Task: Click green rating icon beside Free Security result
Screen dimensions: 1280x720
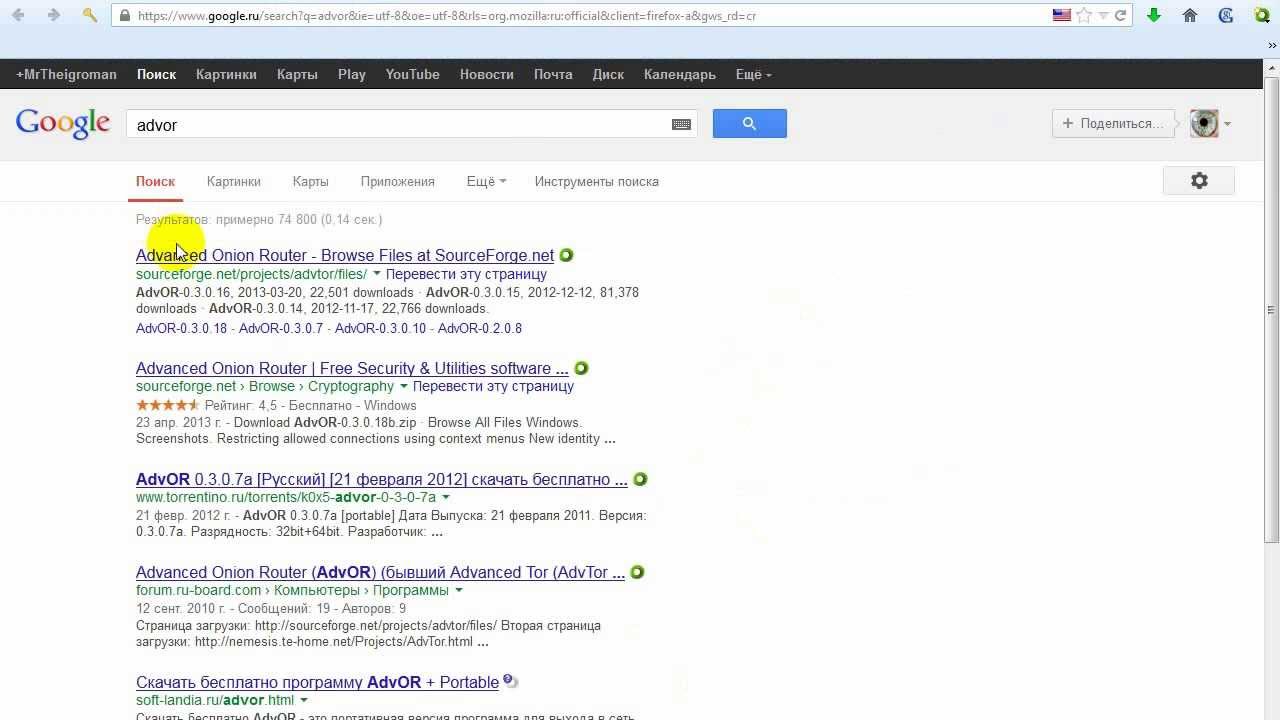Action: [581, 368]
